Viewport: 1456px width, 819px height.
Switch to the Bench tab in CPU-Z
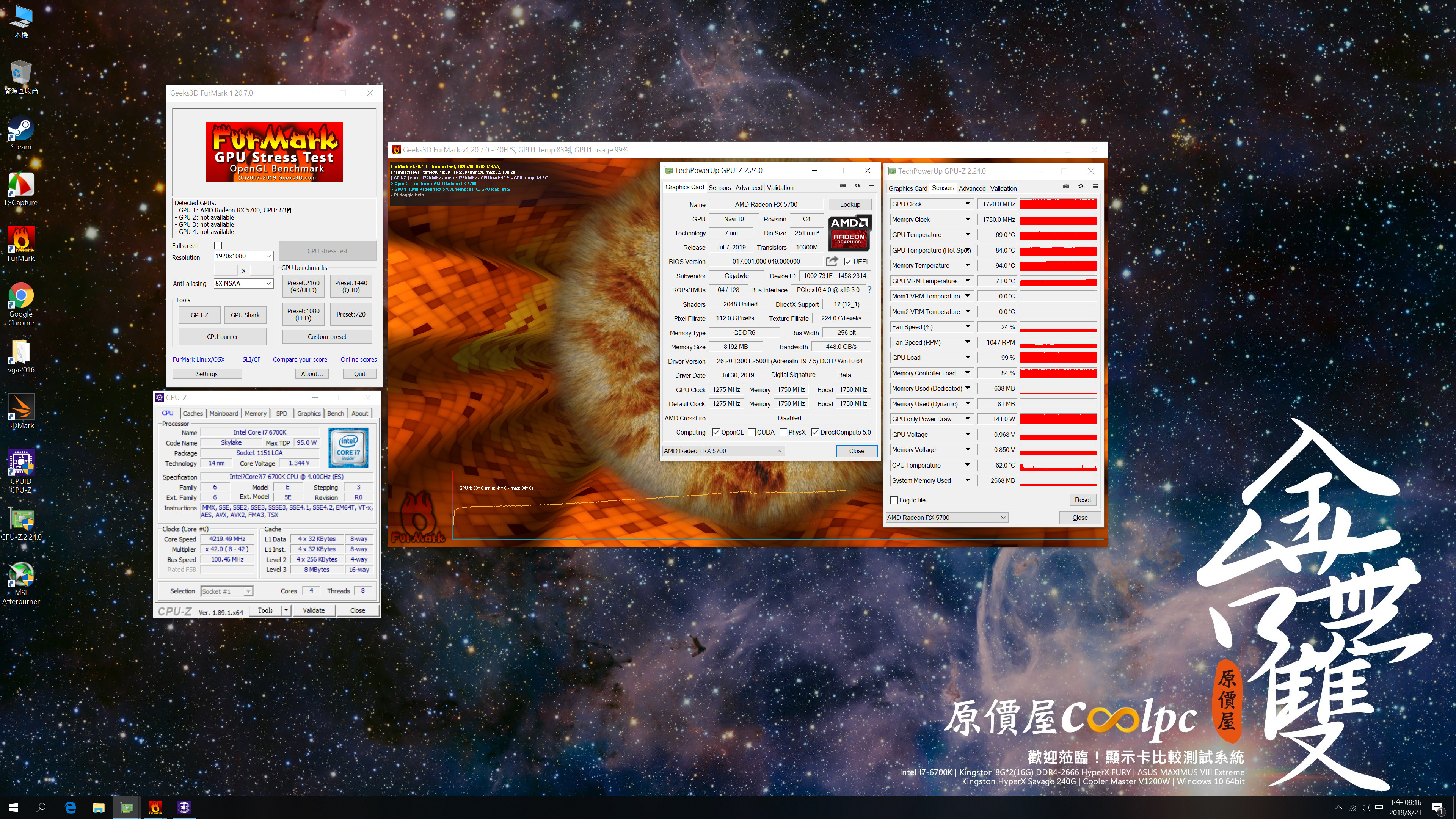335,414
